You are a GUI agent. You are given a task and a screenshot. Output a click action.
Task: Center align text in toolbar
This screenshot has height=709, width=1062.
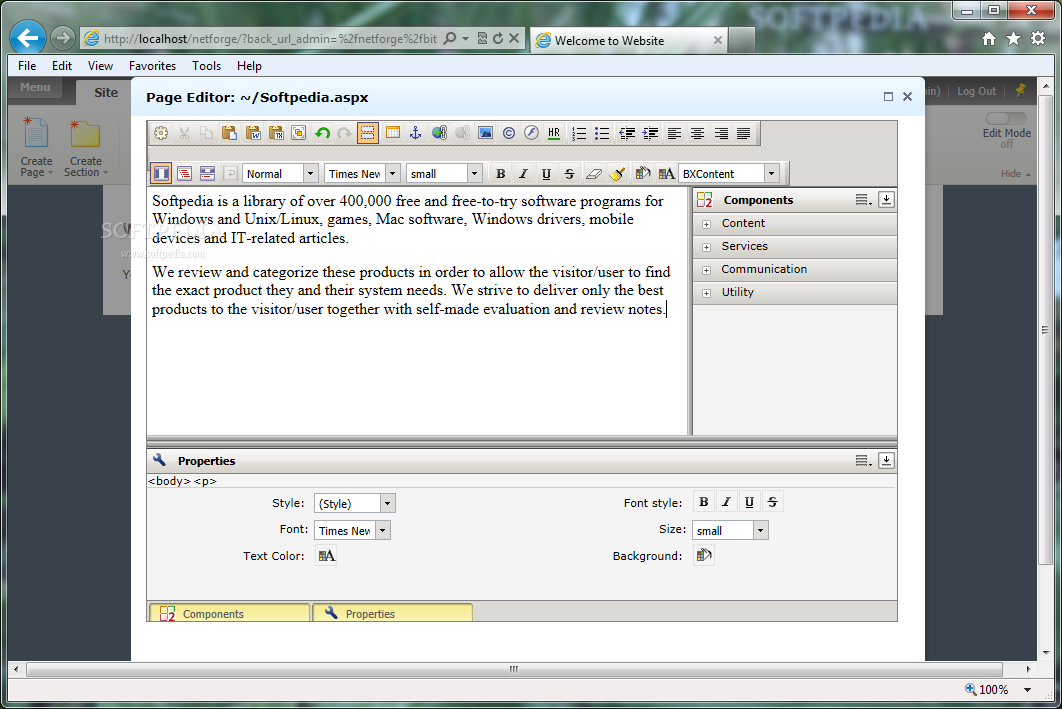(x=697, y=133)
